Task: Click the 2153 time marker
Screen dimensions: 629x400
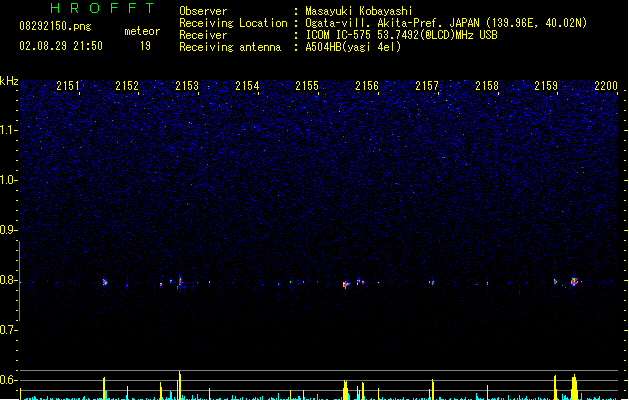Action: pyautogui.click(x=187, y=86)
